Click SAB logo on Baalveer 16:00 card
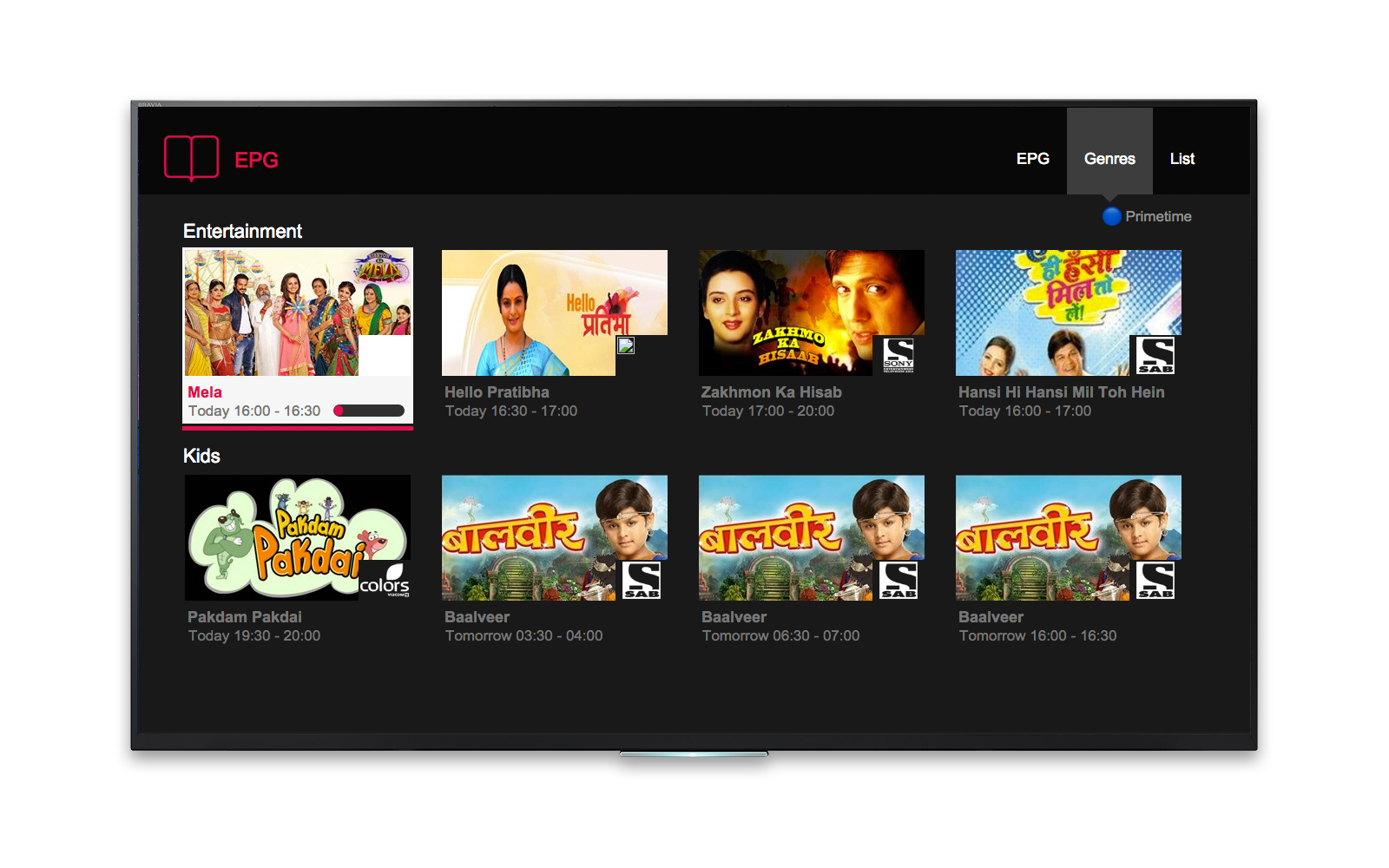Screen dimensions: 1389x868 click(1155, 580)
